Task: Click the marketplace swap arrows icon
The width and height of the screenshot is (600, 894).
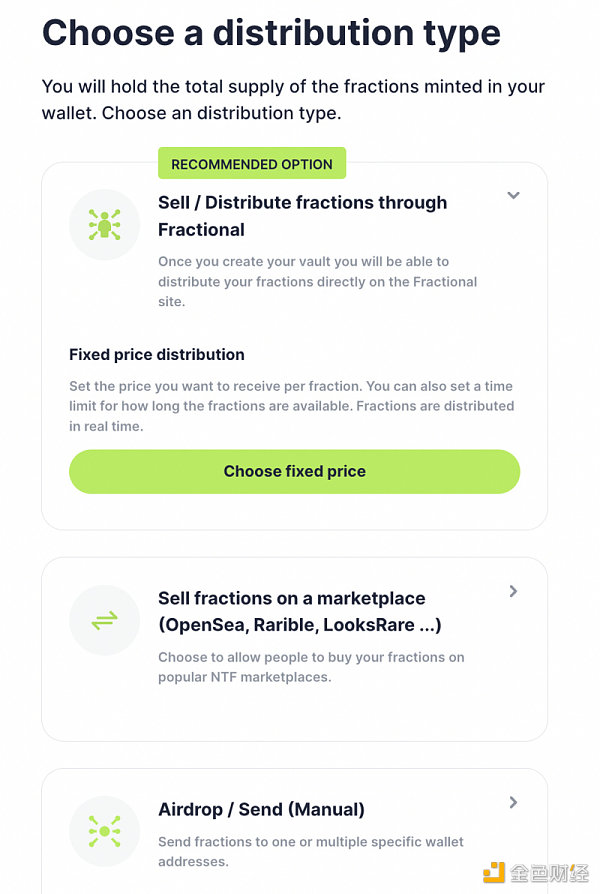Action: coord(104,621)
